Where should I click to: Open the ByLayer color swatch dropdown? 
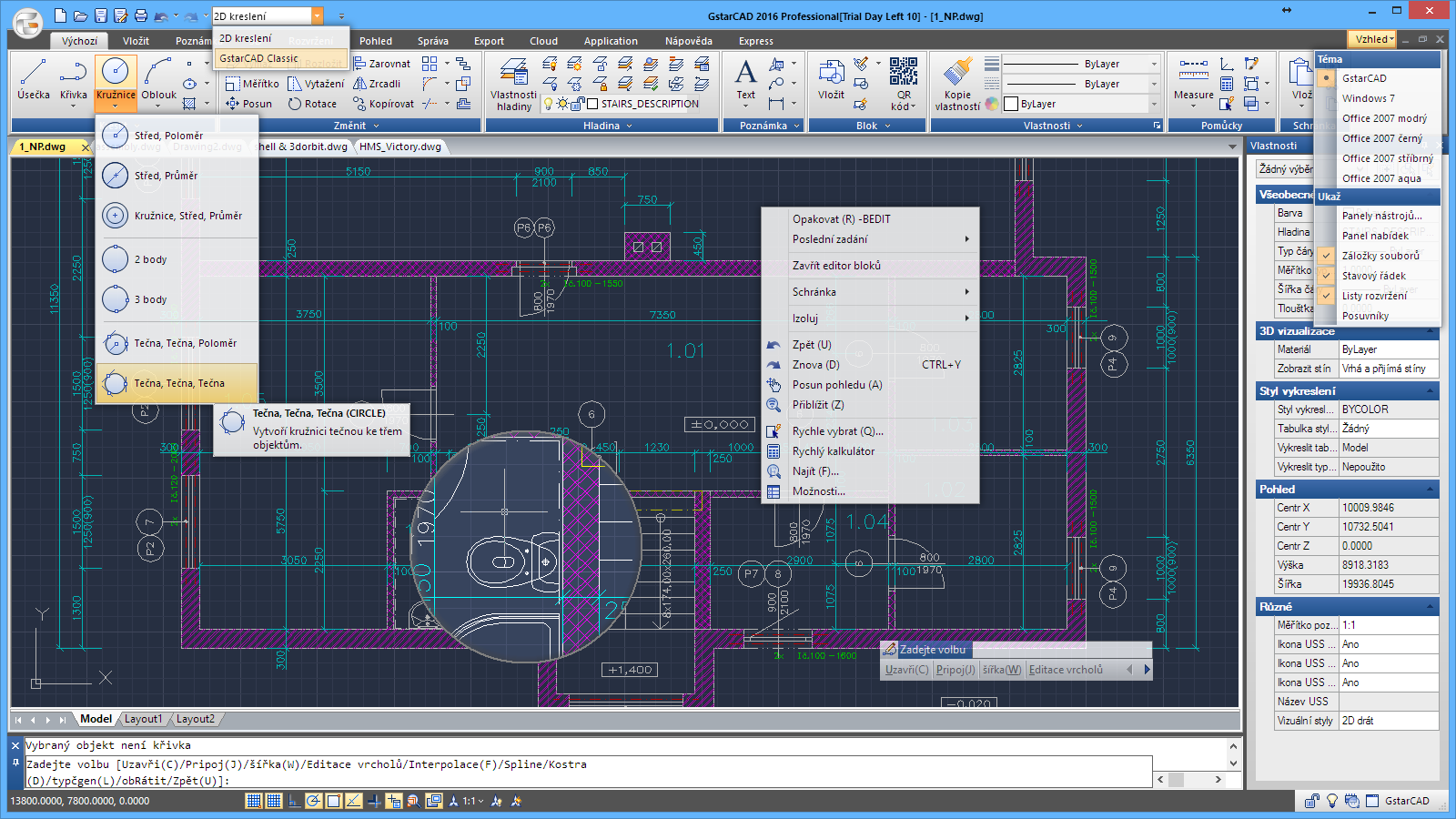pos(1154,104)
